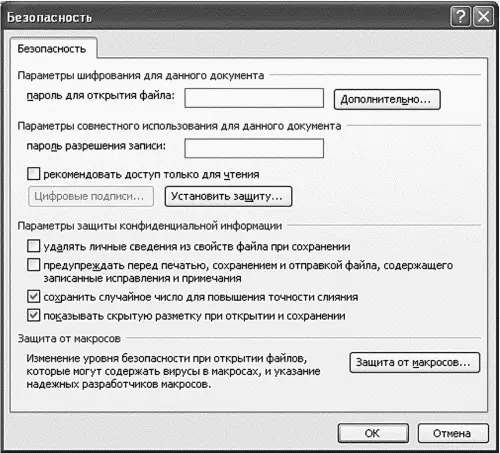Screen dimensions: 500x453
Task: Open the Установить защиту dialog
Action: (x=228, y=196)
